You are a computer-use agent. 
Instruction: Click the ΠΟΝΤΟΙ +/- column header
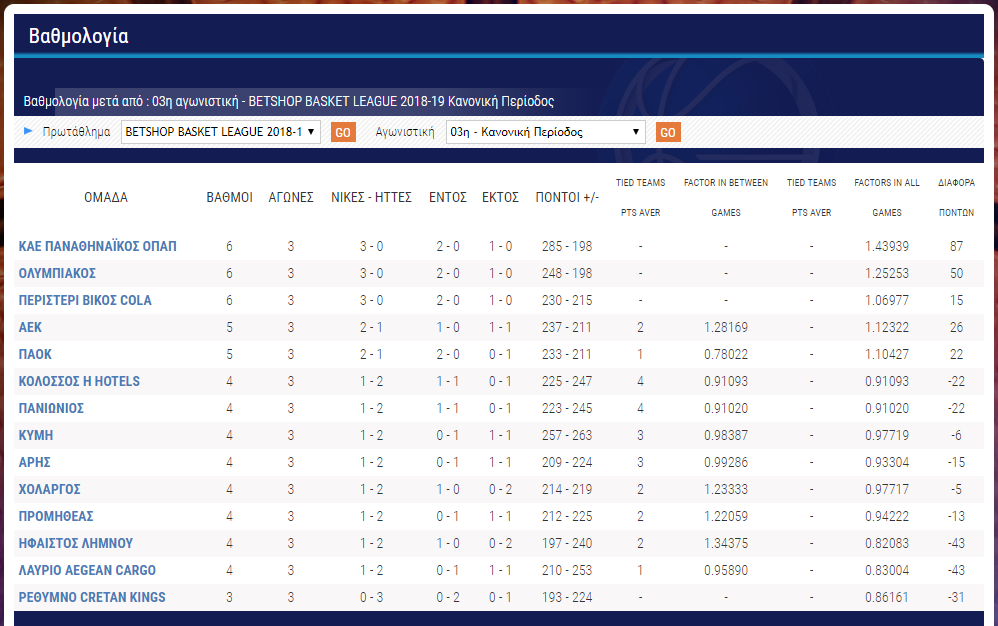coord(567,198)
